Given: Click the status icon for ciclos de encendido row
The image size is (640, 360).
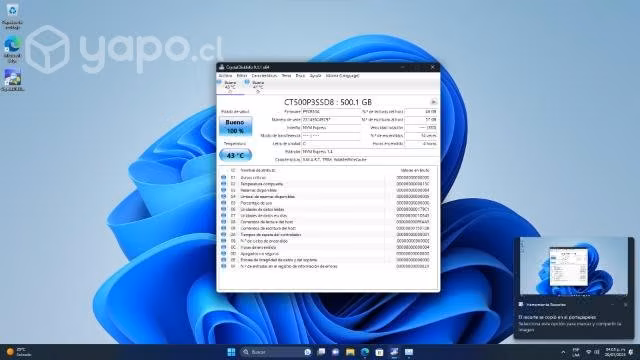Looking at the screenshot, I should pyautogui.click(x=223, y=241).
